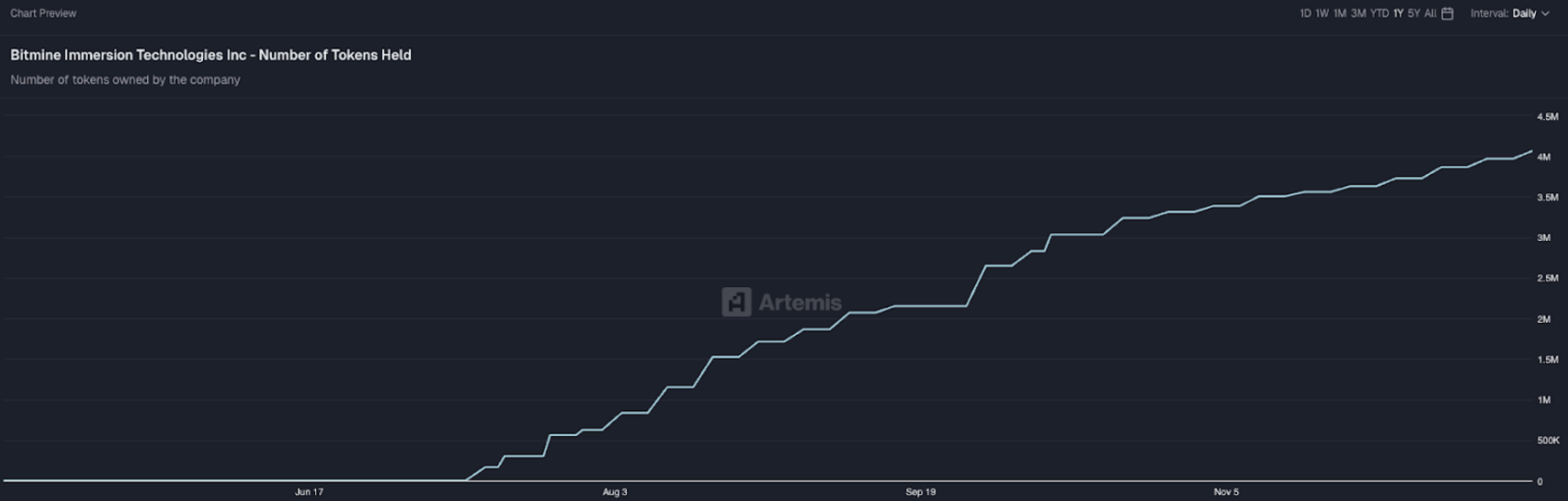The image size is (1568, 501).
Task: Switch to the 1W time range
Action: (x=1322, y=14)
